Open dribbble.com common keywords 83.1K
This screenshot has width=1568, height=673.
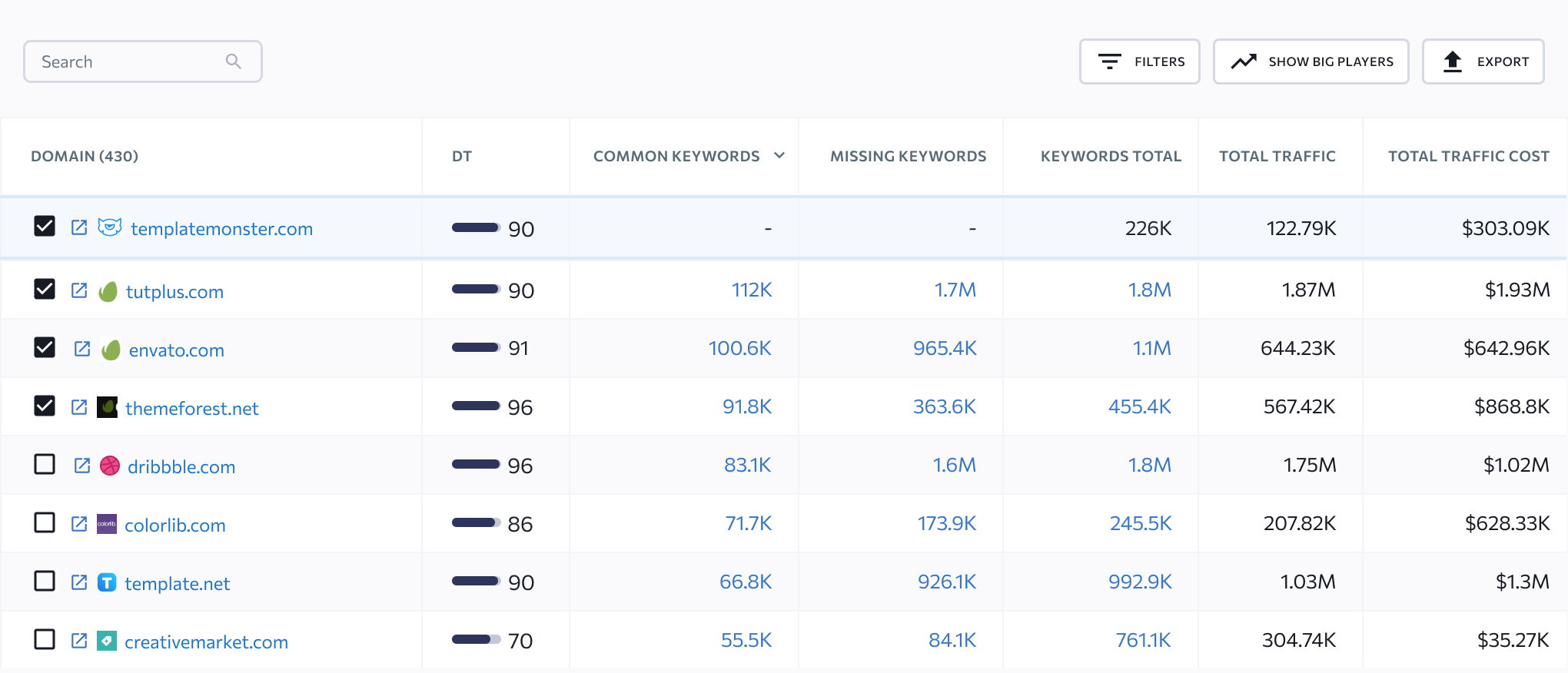[748, 465]
